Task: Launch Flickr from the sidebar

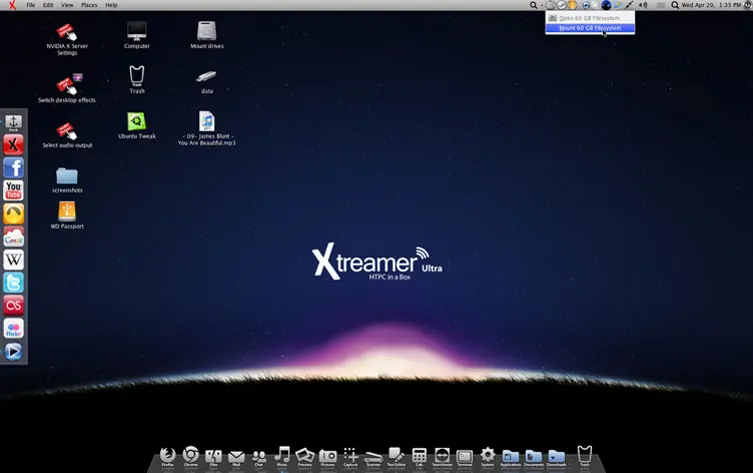Action: pyautogui.click(x=13, y=329)
